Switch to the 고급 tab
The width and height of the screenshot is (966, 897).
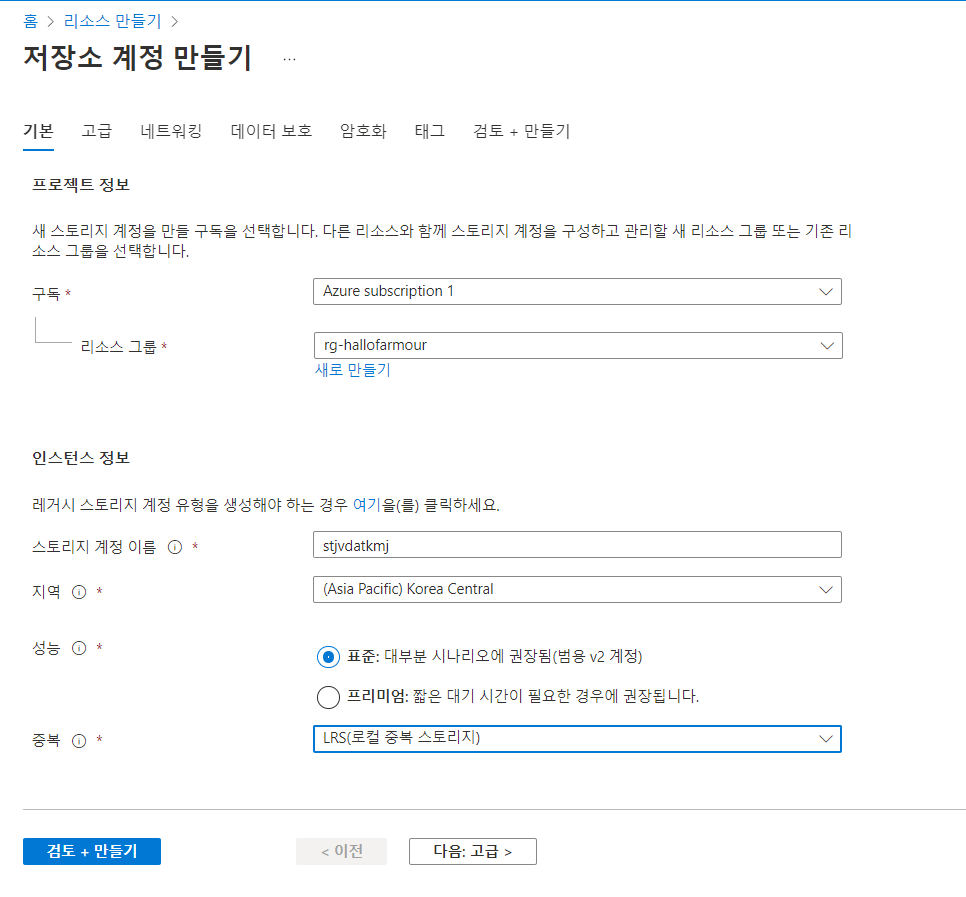pos(97,131)
